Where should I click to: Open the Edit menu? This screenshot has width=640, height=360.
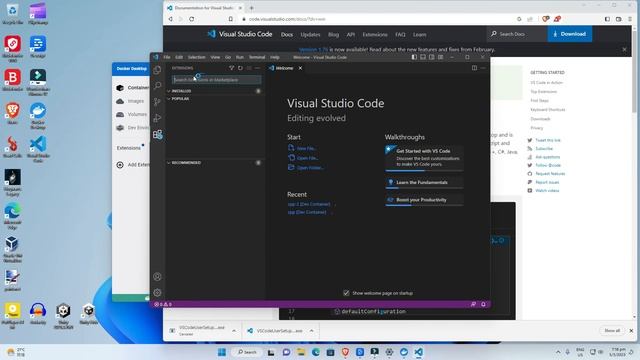pos(179,57)
